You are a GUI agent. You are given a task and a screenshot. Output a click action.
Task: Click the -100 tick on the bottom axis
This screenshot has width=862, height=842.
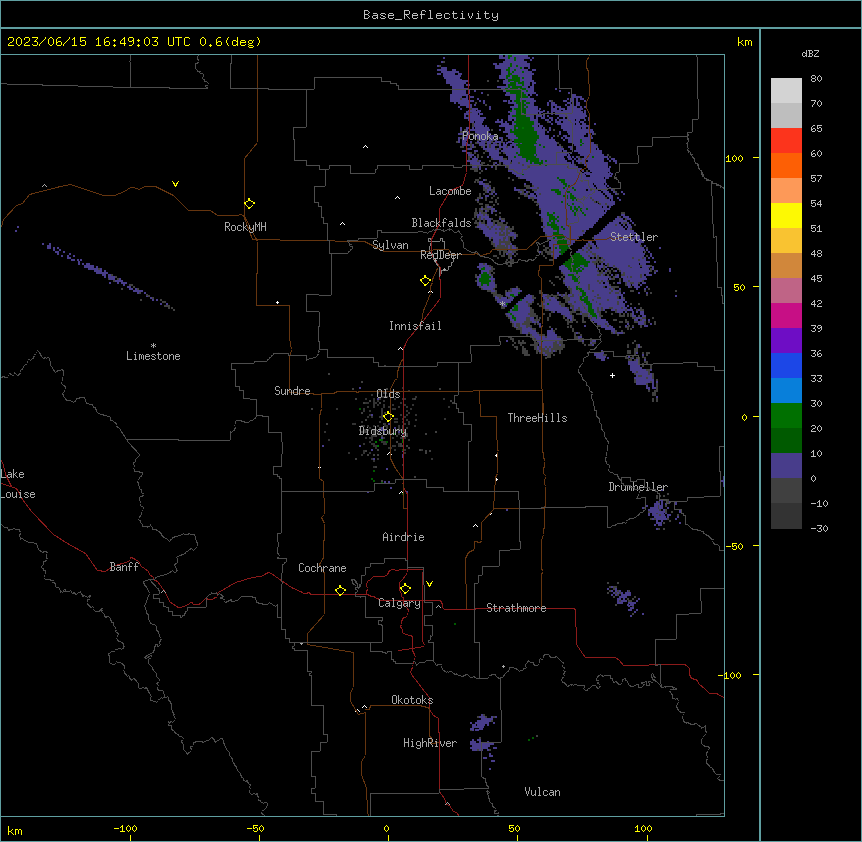tap(126, 828)
